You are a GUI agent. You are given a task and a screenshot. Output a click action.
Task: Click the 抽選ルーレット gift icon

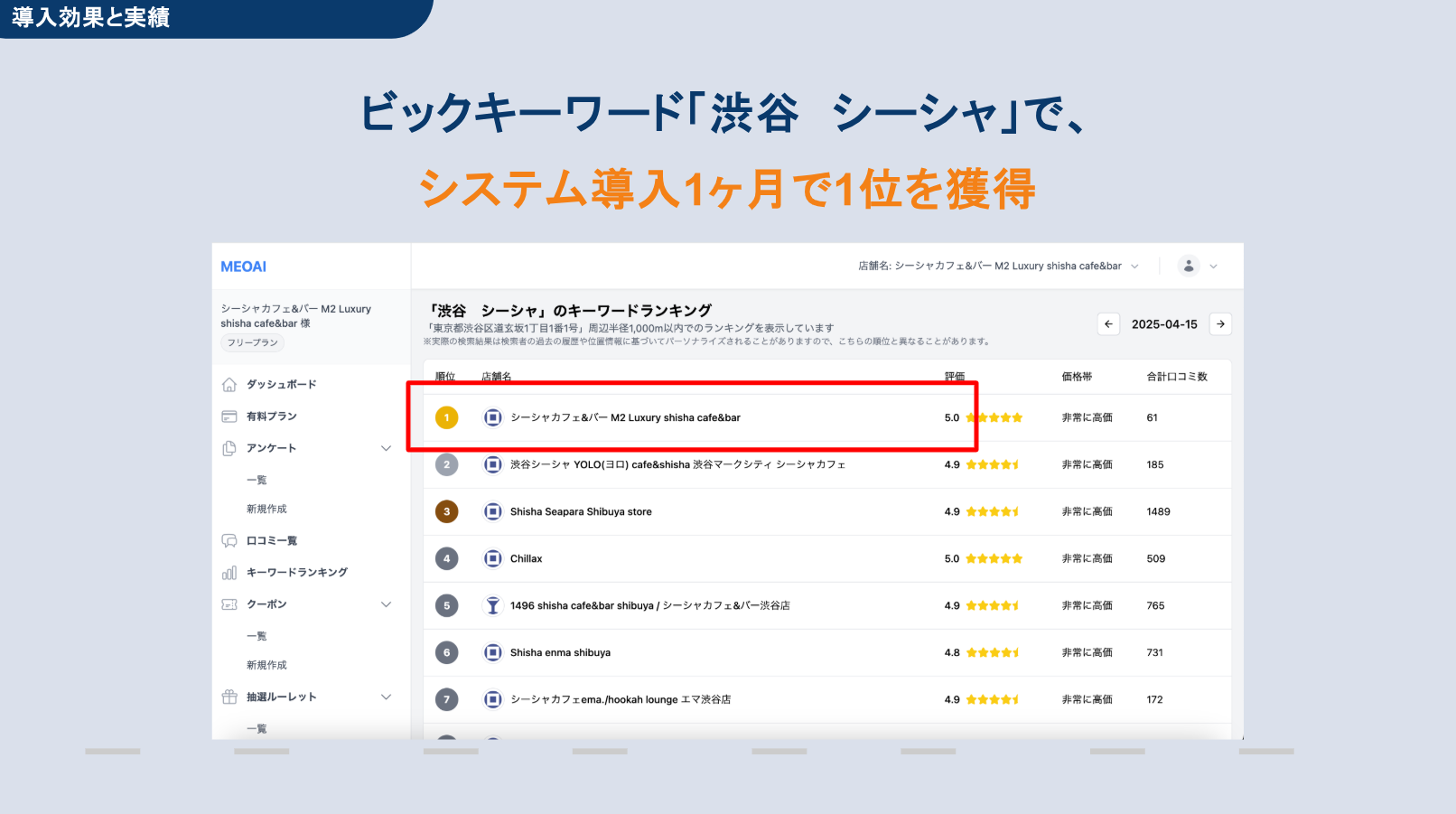pyautogui.click(x=229, y=697)
